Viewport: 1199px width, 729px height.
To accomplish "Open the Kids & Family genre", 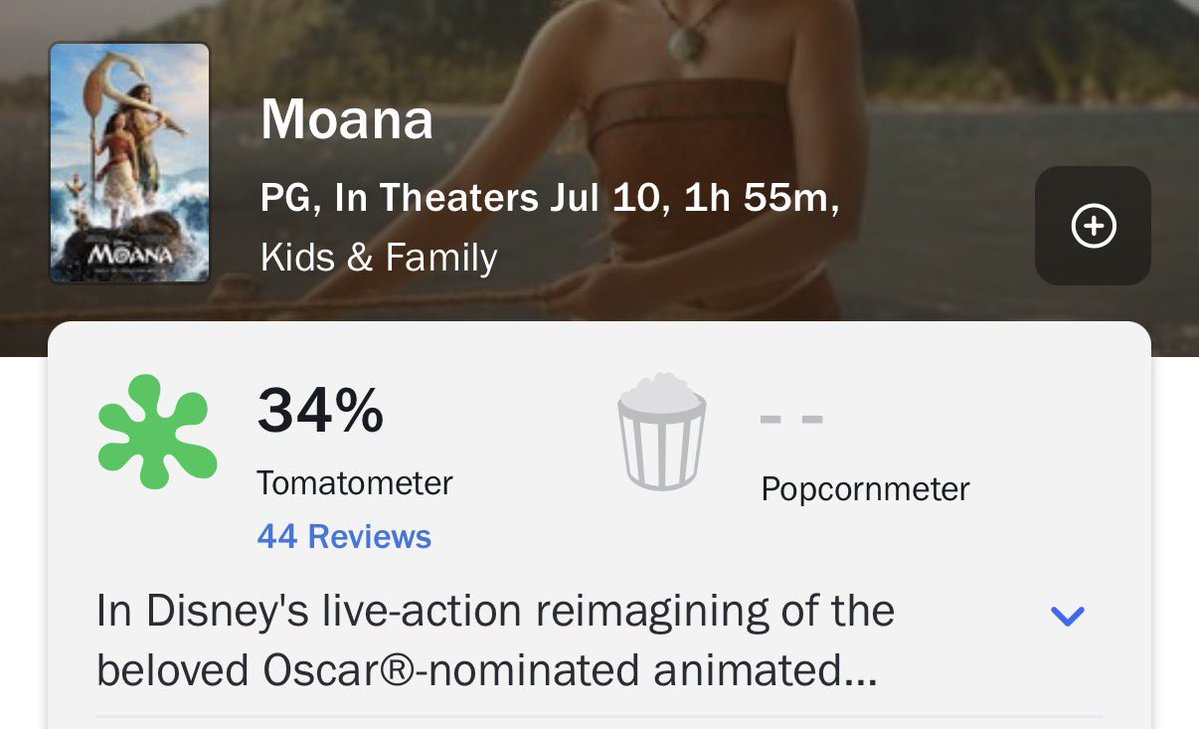I will click(379, 257).
